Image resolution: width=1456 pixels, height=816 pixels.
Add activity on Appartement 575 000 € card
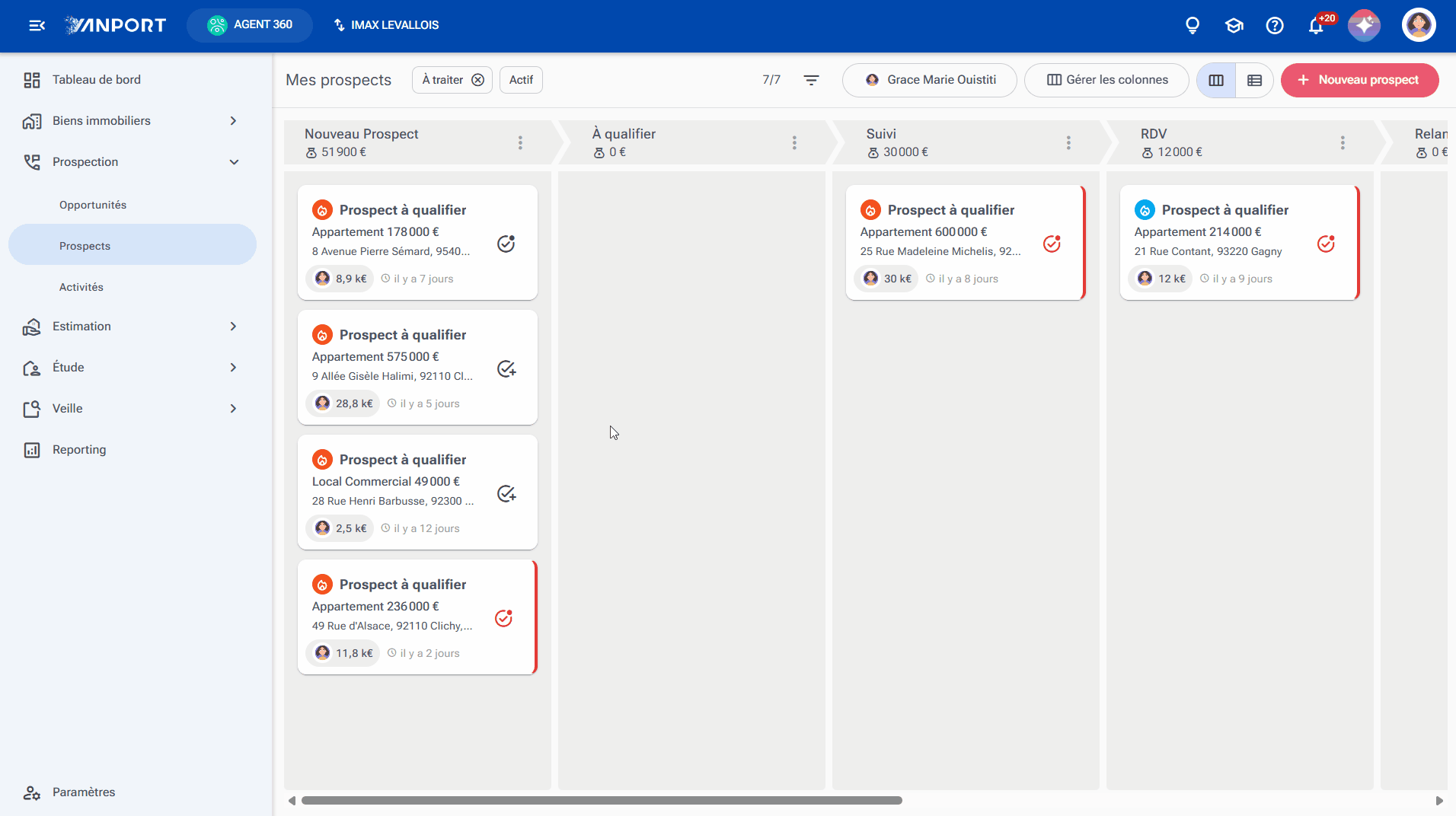(x=506, y=368)
